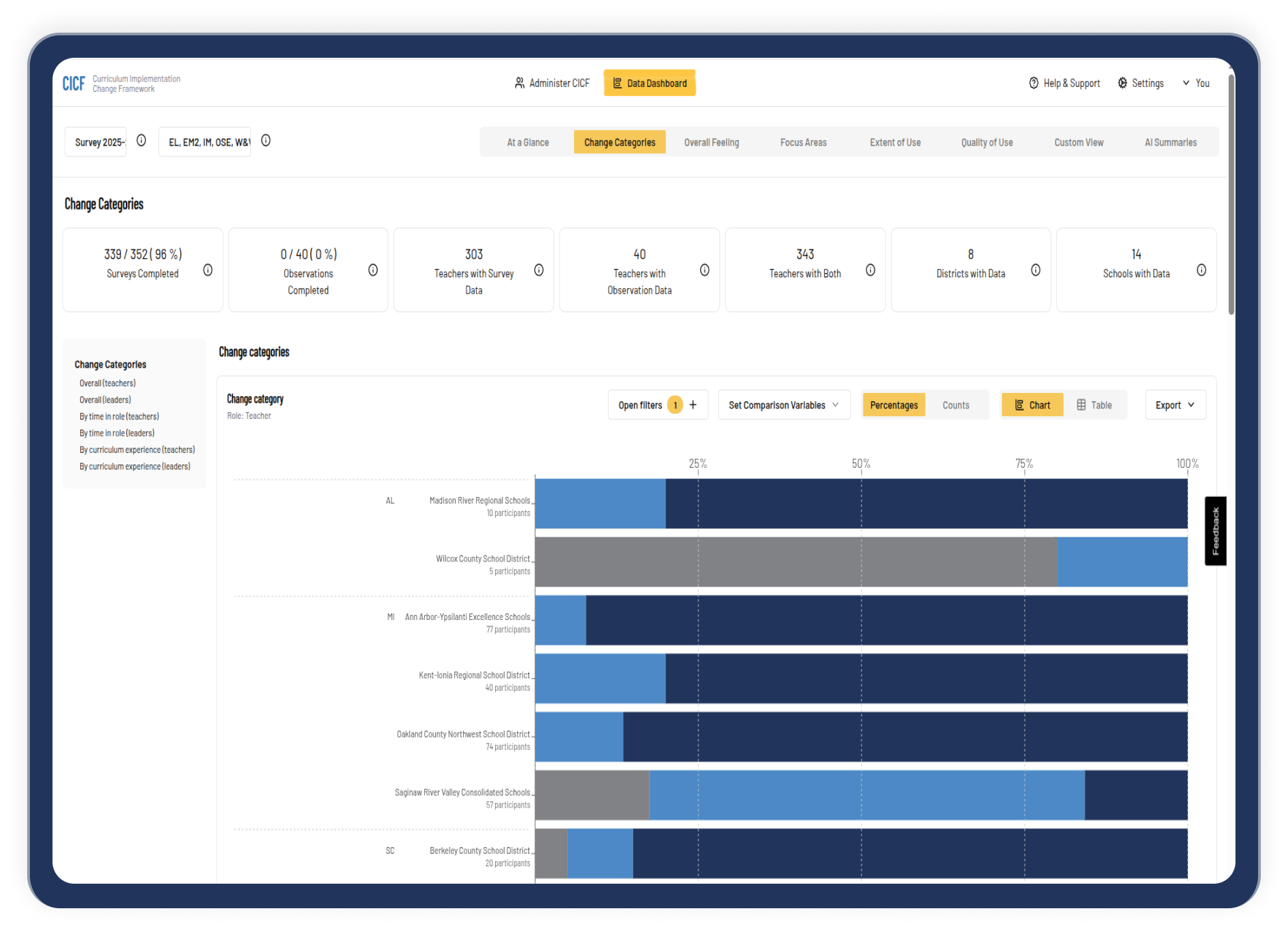
Task: Expand Set Comparison Variables dropdown
Action: click(x=783, y=405)
